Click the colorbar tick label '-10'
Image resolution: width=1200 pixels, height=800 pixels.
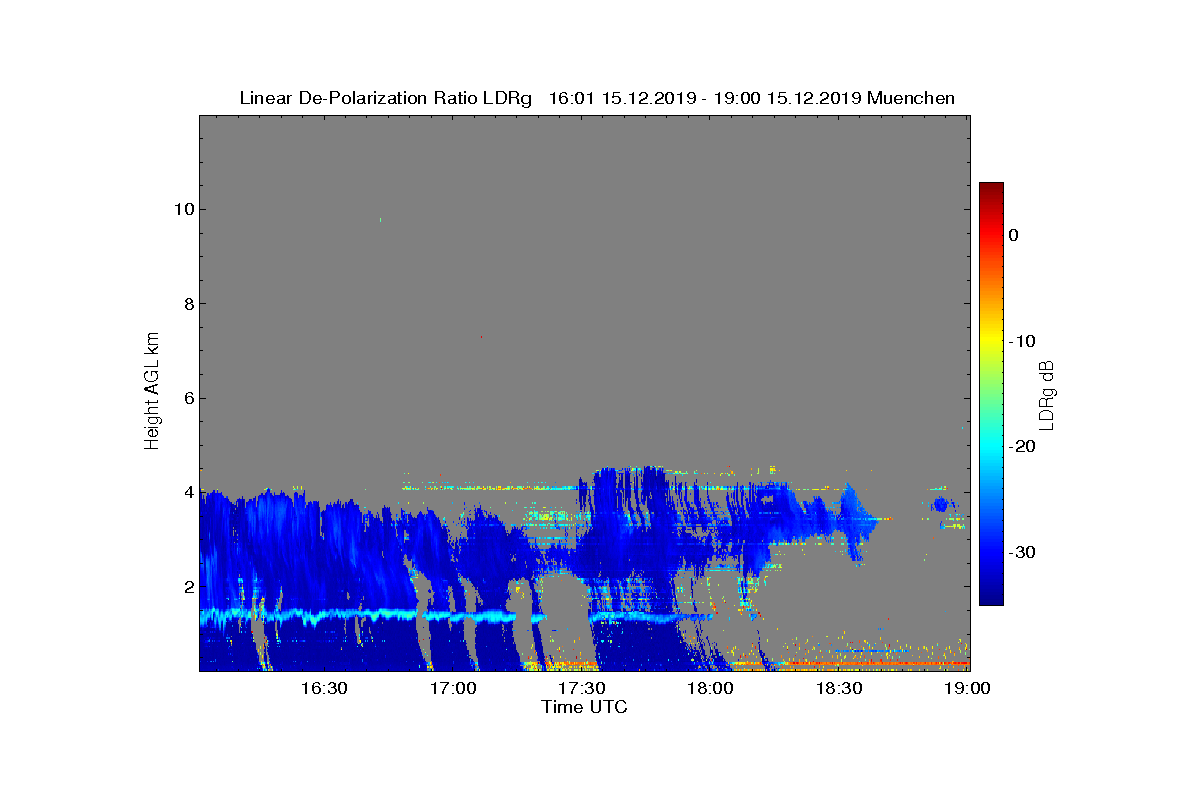(1021, 341)
